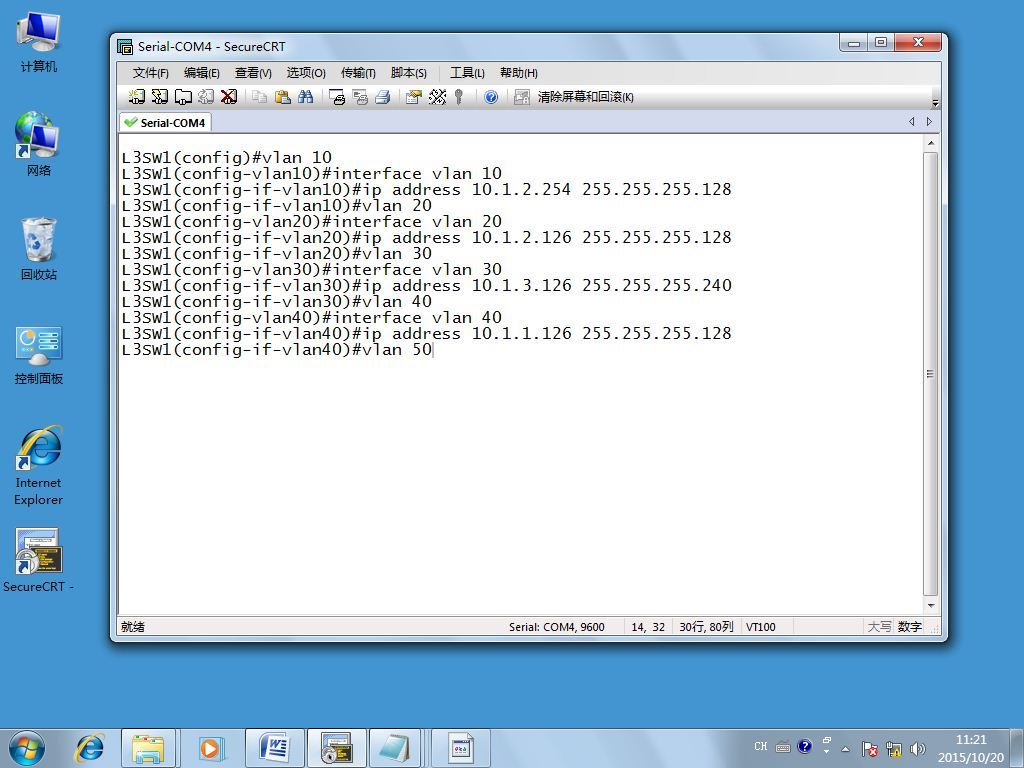Open the 计算机 desktop icon
This screenshot has width=1024, height=768.
[39, 42]
